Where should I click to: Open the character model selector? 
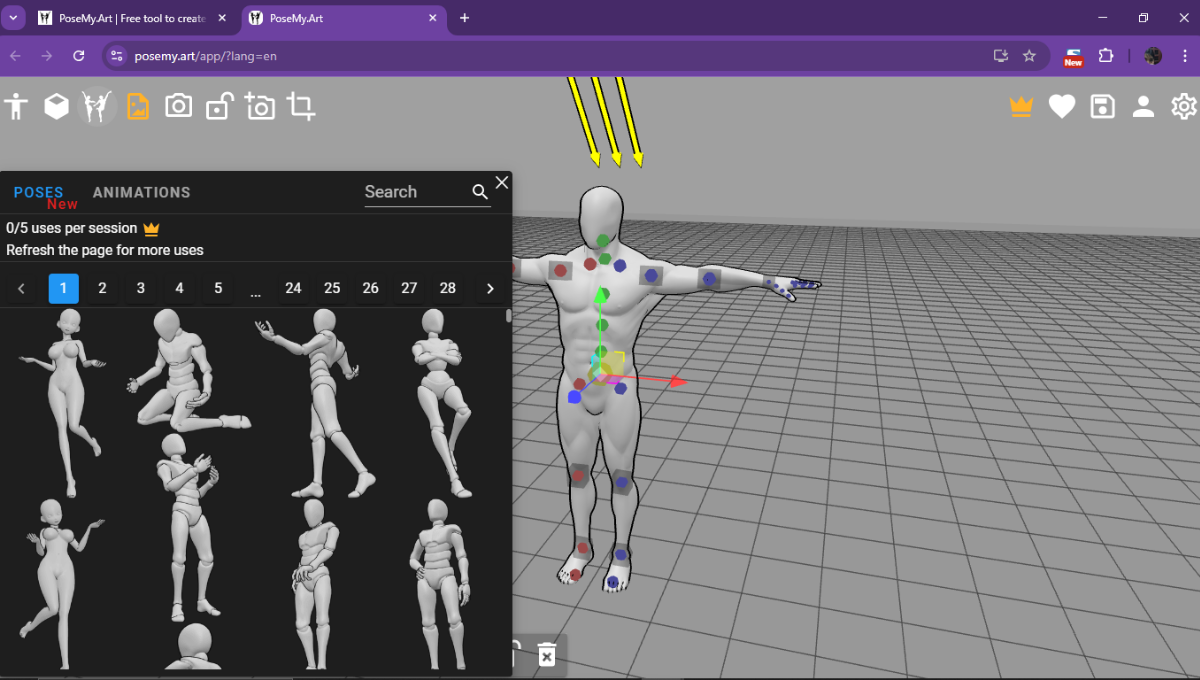click(x=16, y=105)
